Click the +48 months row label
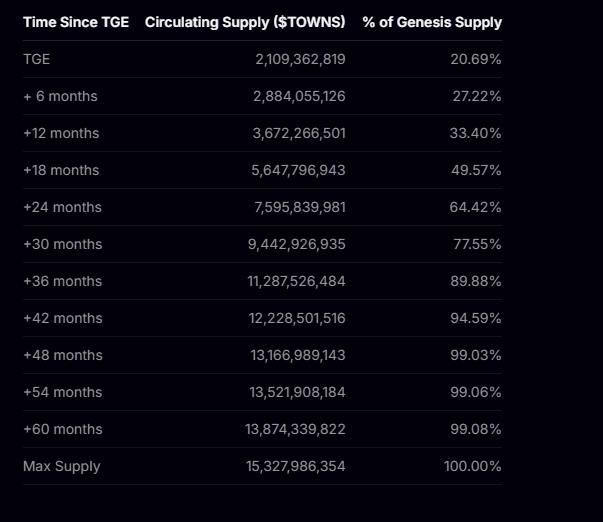This screenshot has width=603, height=522. (63, 355)
